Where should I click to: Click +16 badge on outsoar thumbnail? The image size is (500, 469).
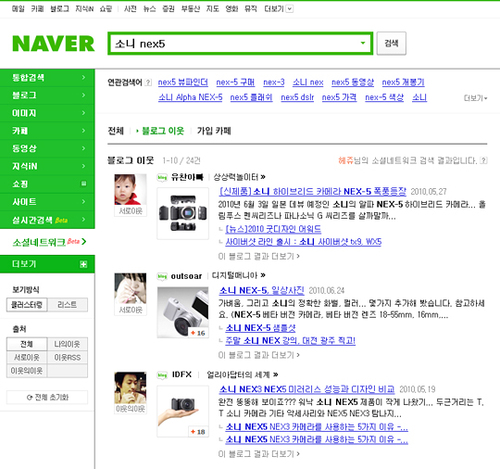(x=198, y=333)
